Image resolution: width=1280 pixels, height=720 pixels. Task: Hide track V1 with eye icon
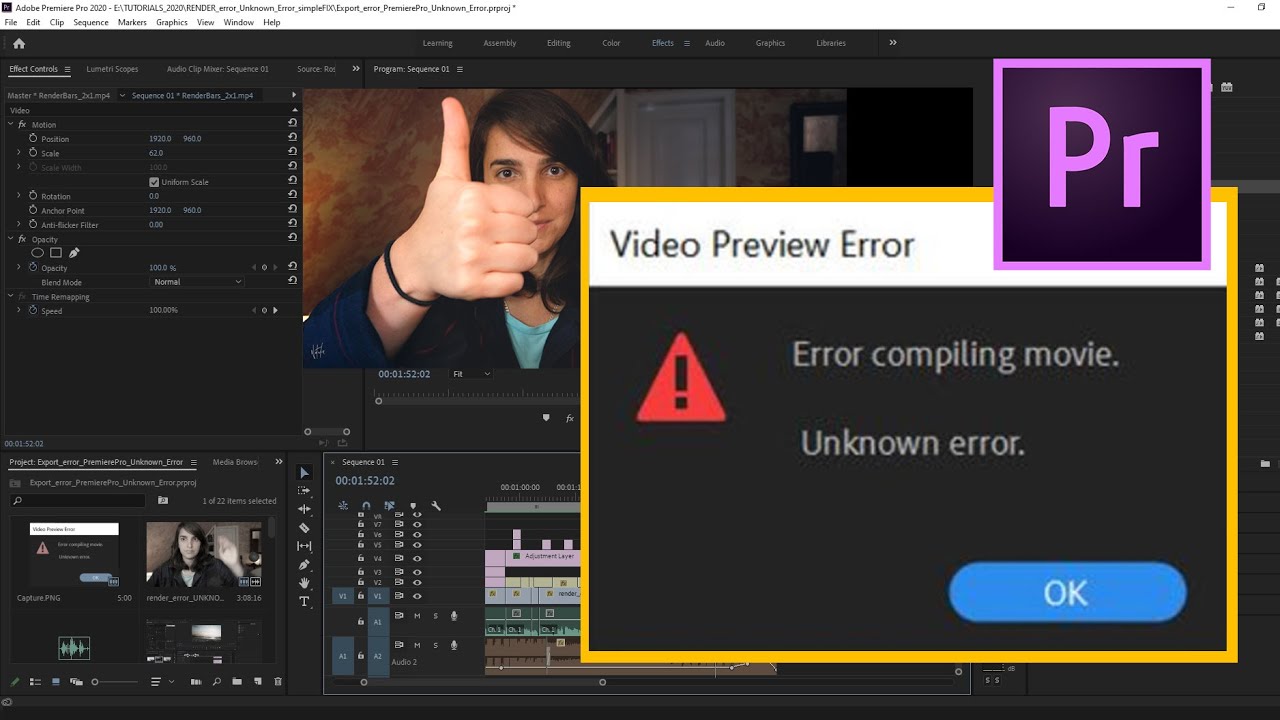[417, 595]
